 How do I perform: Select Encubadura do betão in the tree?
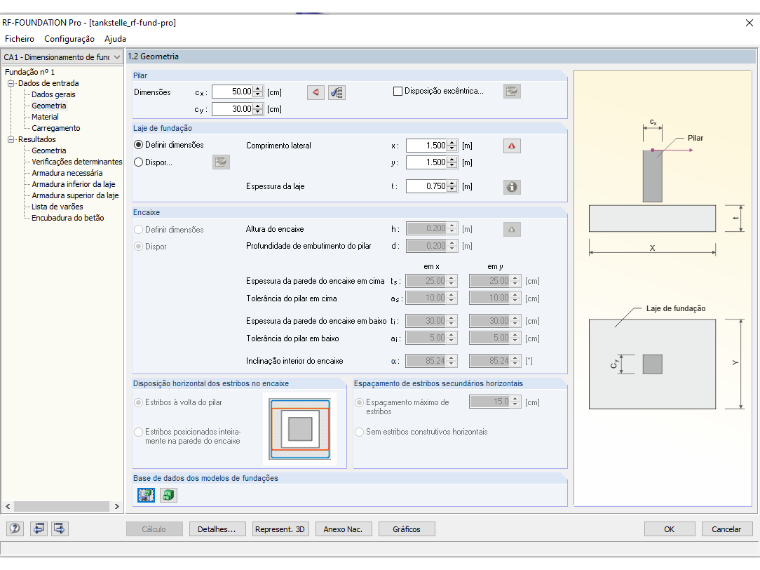tap(67, 218)
